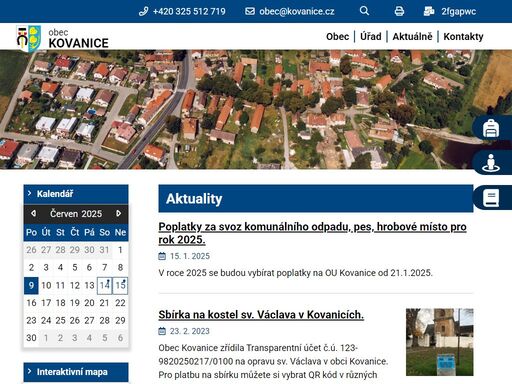Expand the Interaktivní mapa chevron
Image resolution: width=512 pixels, height=384 pixels.
30,371
